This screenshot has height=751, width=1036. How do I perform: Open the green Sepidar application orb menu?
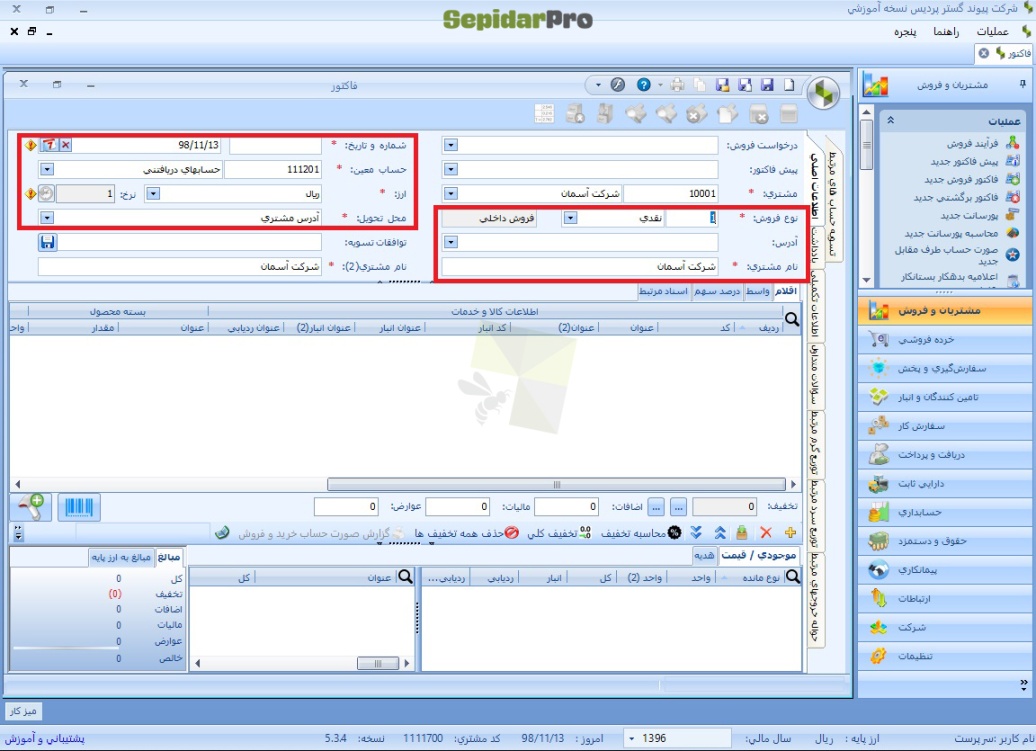coord(823,93)
